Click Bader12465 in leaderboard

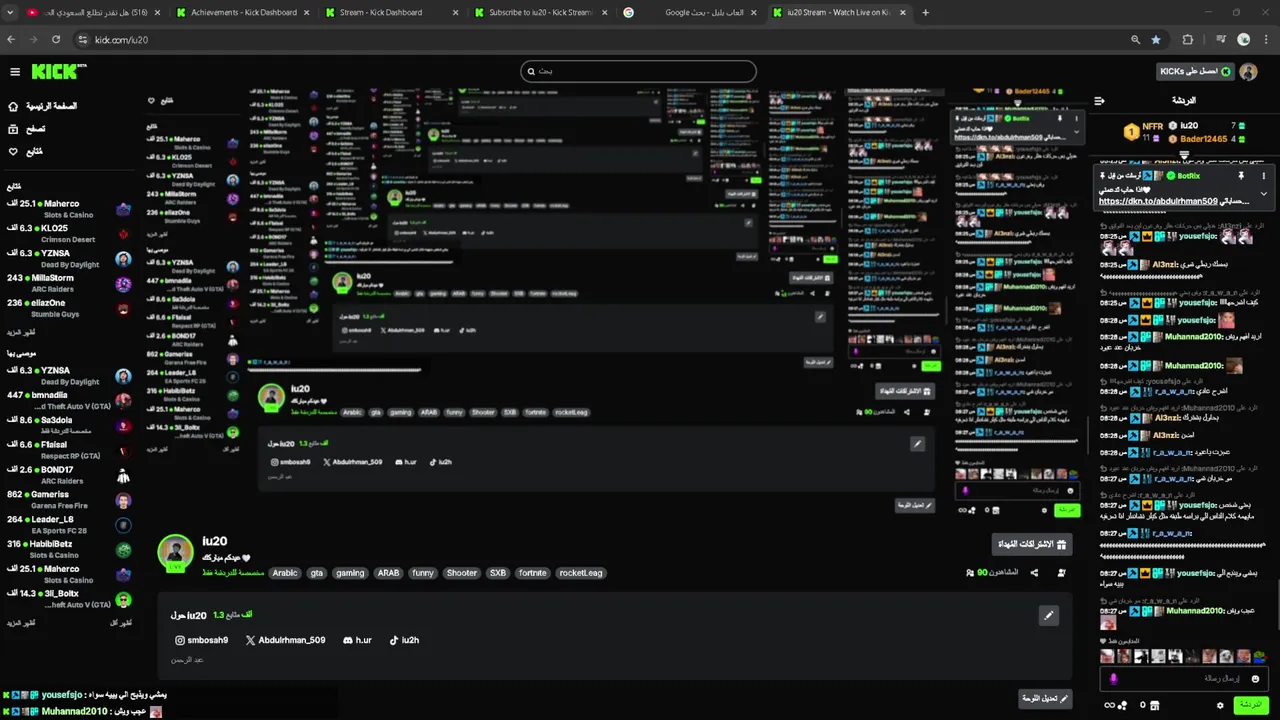[x=1203, y=139]
